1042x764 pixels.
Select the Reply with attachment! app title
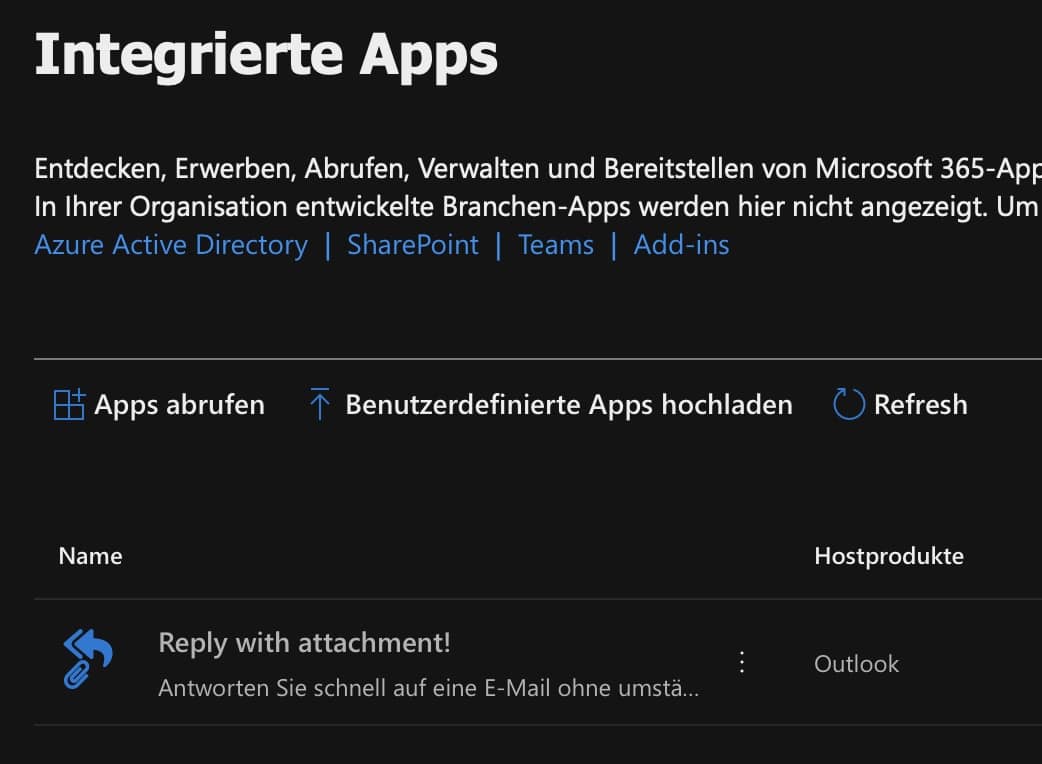tap(304, 643)
